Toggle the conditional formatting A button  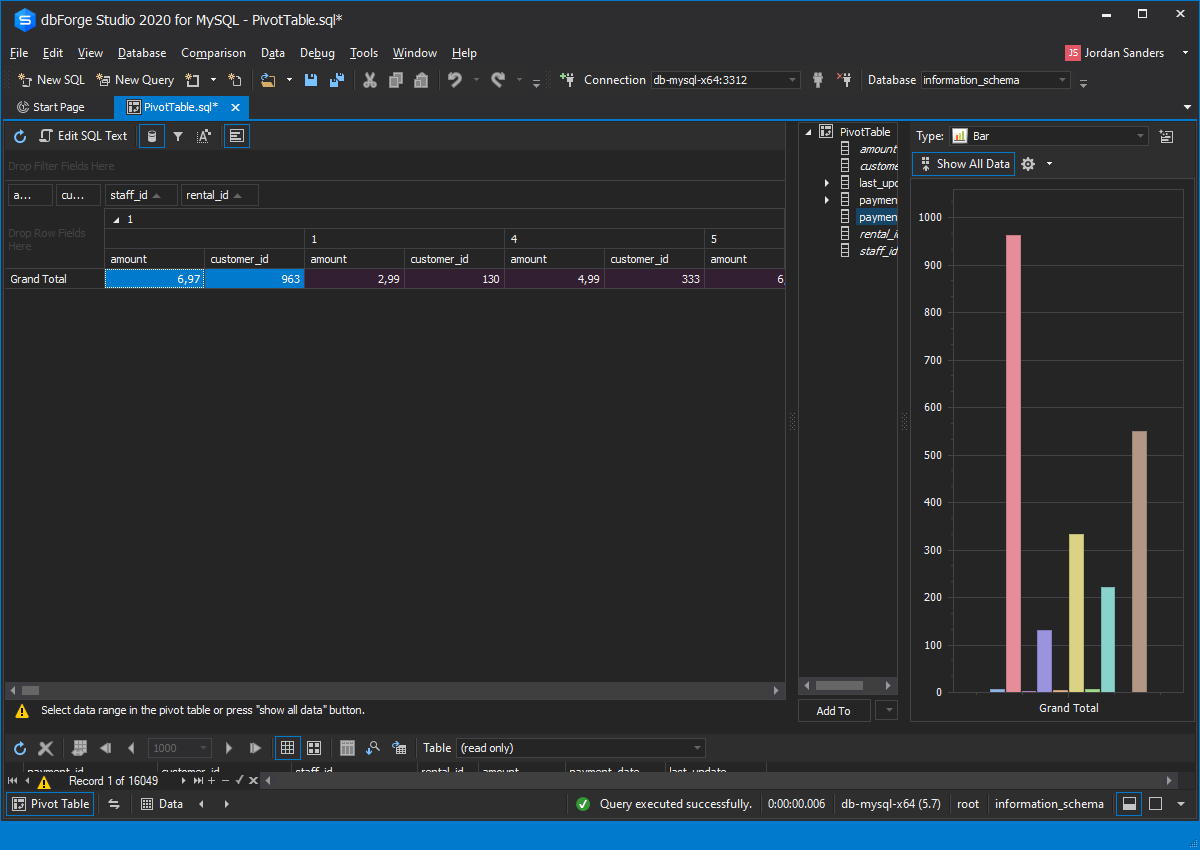(x=204, y=136)
